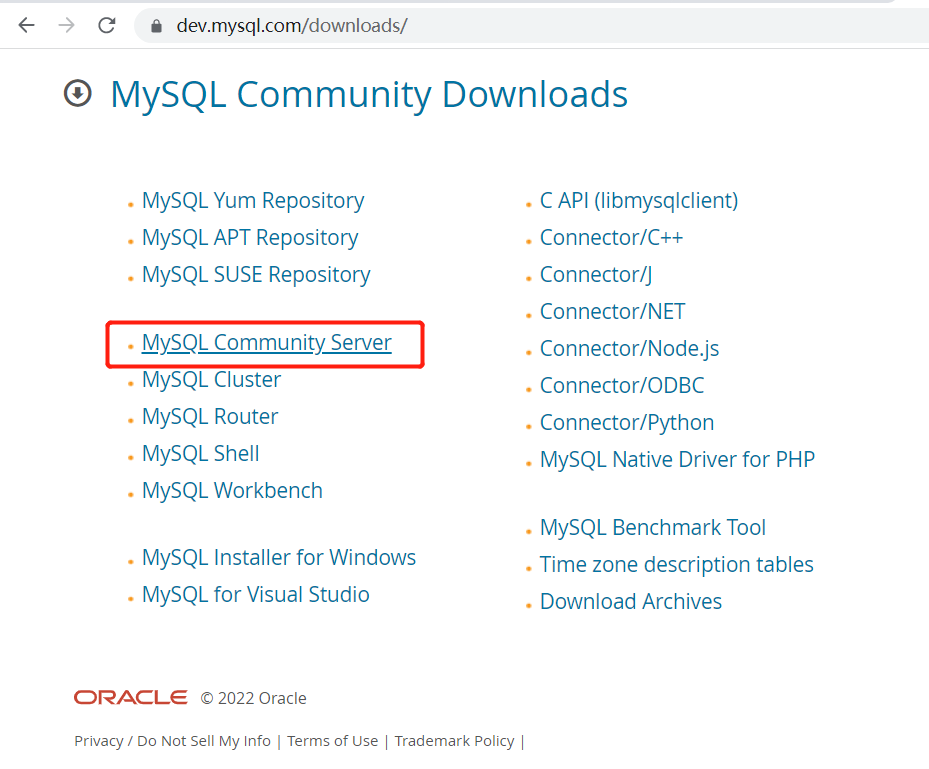Select the Connector/J link
The image size is (929, 769).
pyautogui.click(x=596, y=275)
